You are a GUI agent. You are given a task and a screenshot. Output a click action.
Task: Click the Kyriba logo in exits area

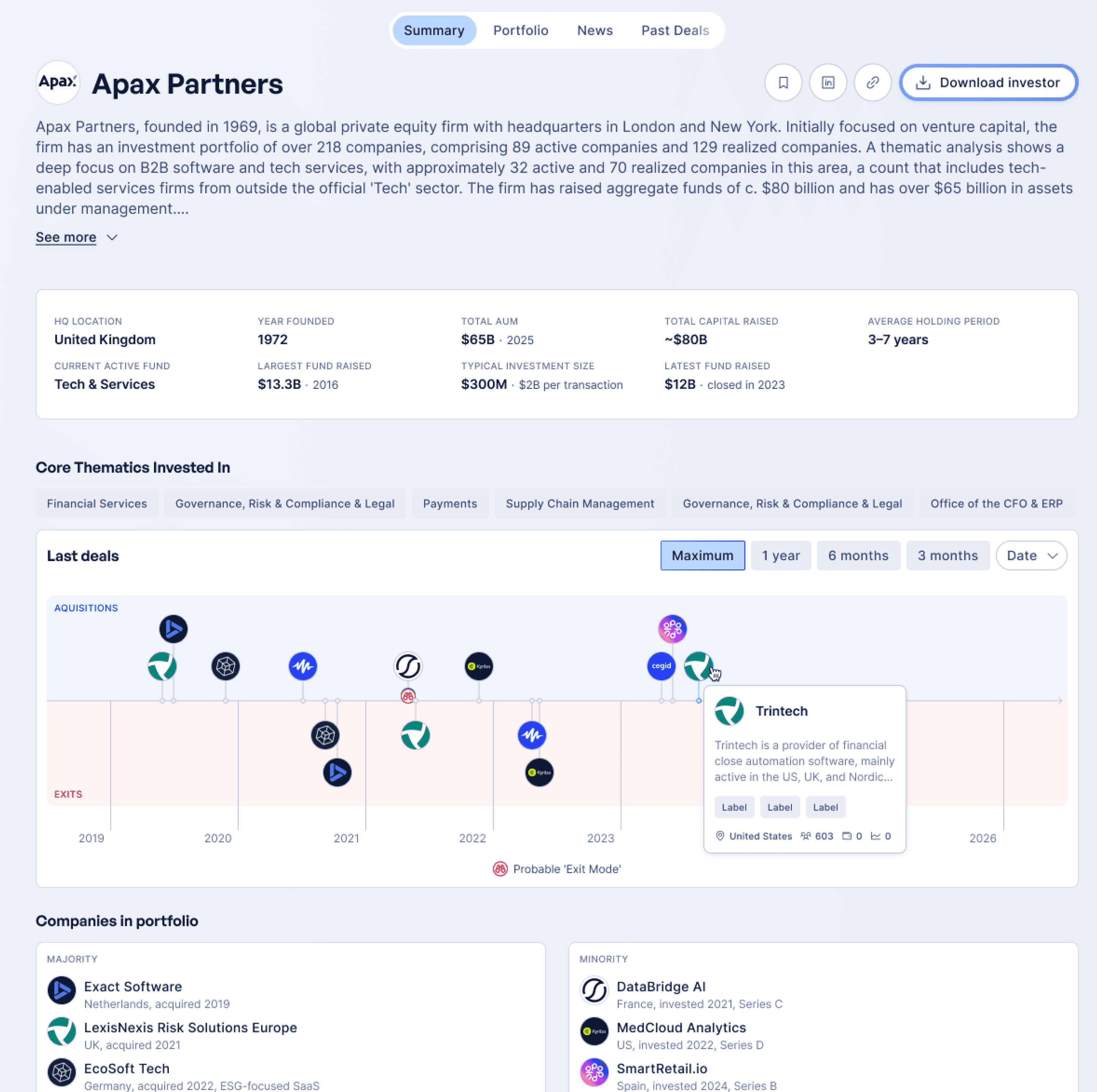point(539,772)
